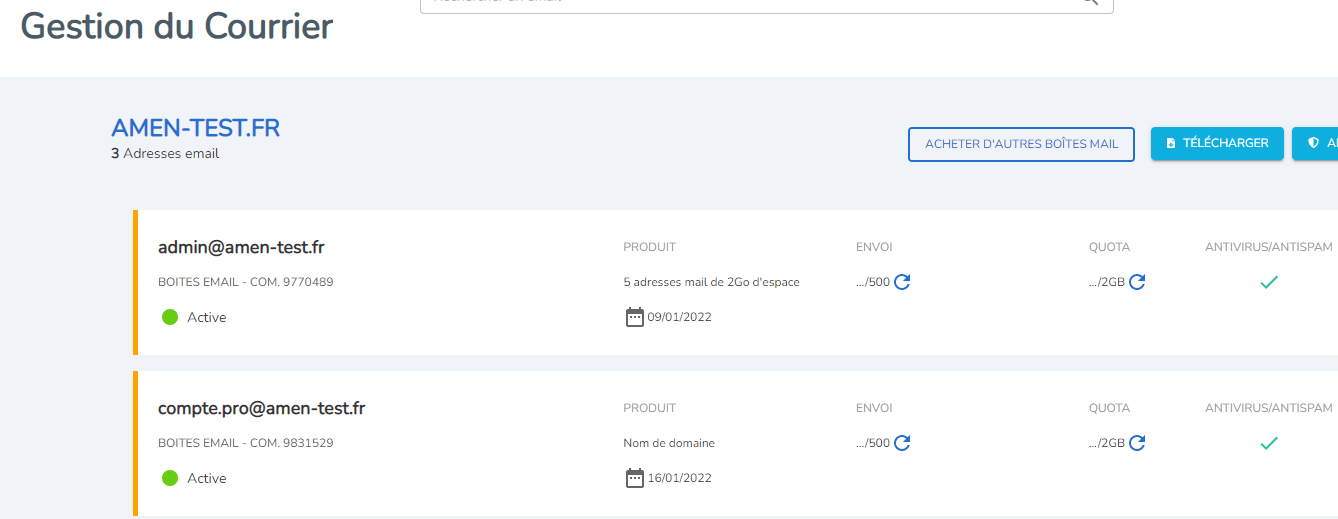The height and width of the screenshot is (519, 1338).
Task: Click green Active status dot for compte.pro
Action: pyautogui.click(x=170, y=478)
